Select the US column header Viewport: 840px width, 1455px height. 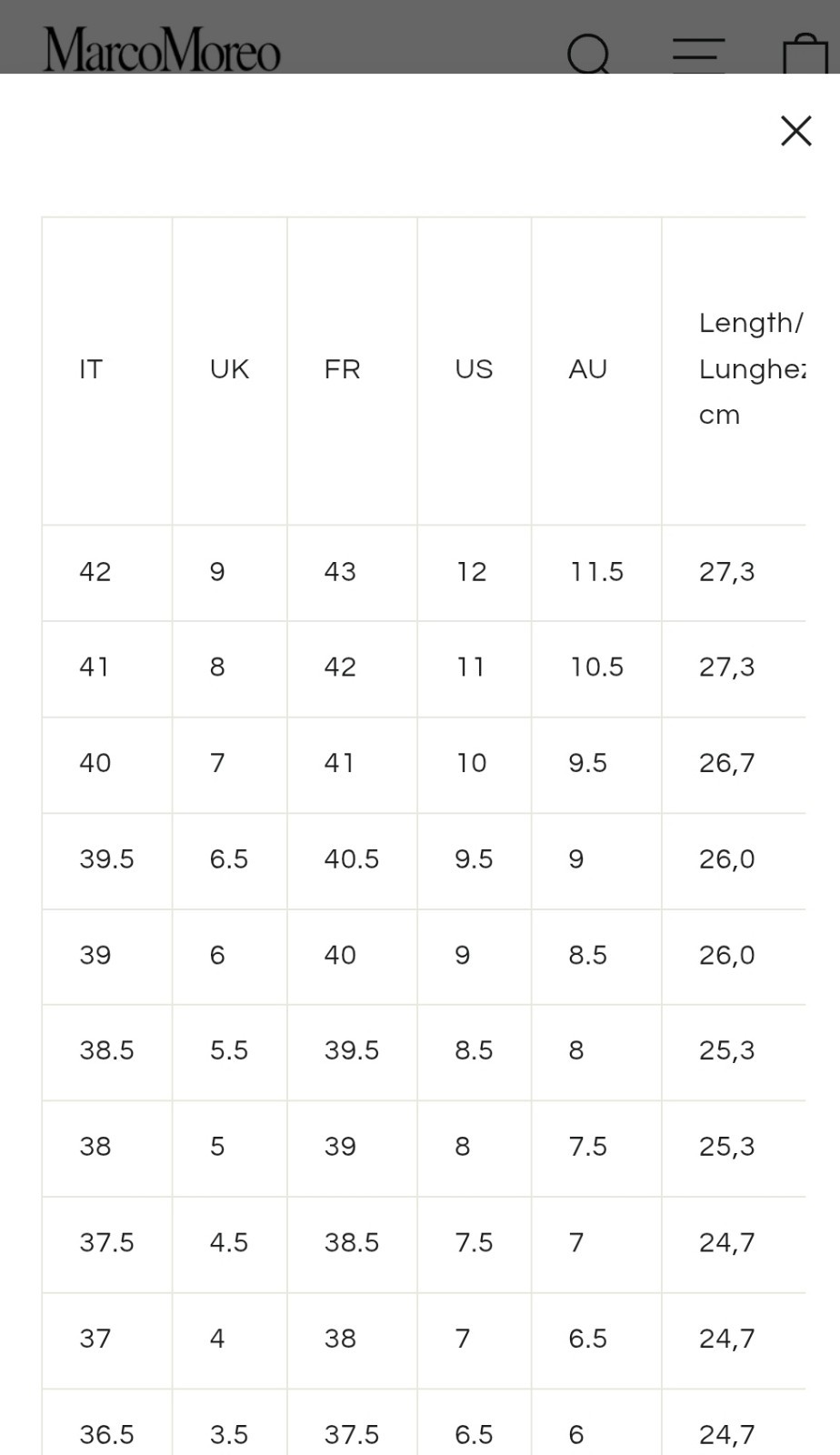(474, 369)
